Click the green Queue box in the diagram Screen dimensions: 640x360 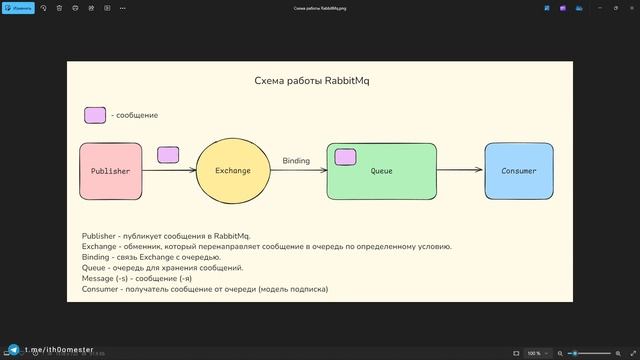[382, 171]
